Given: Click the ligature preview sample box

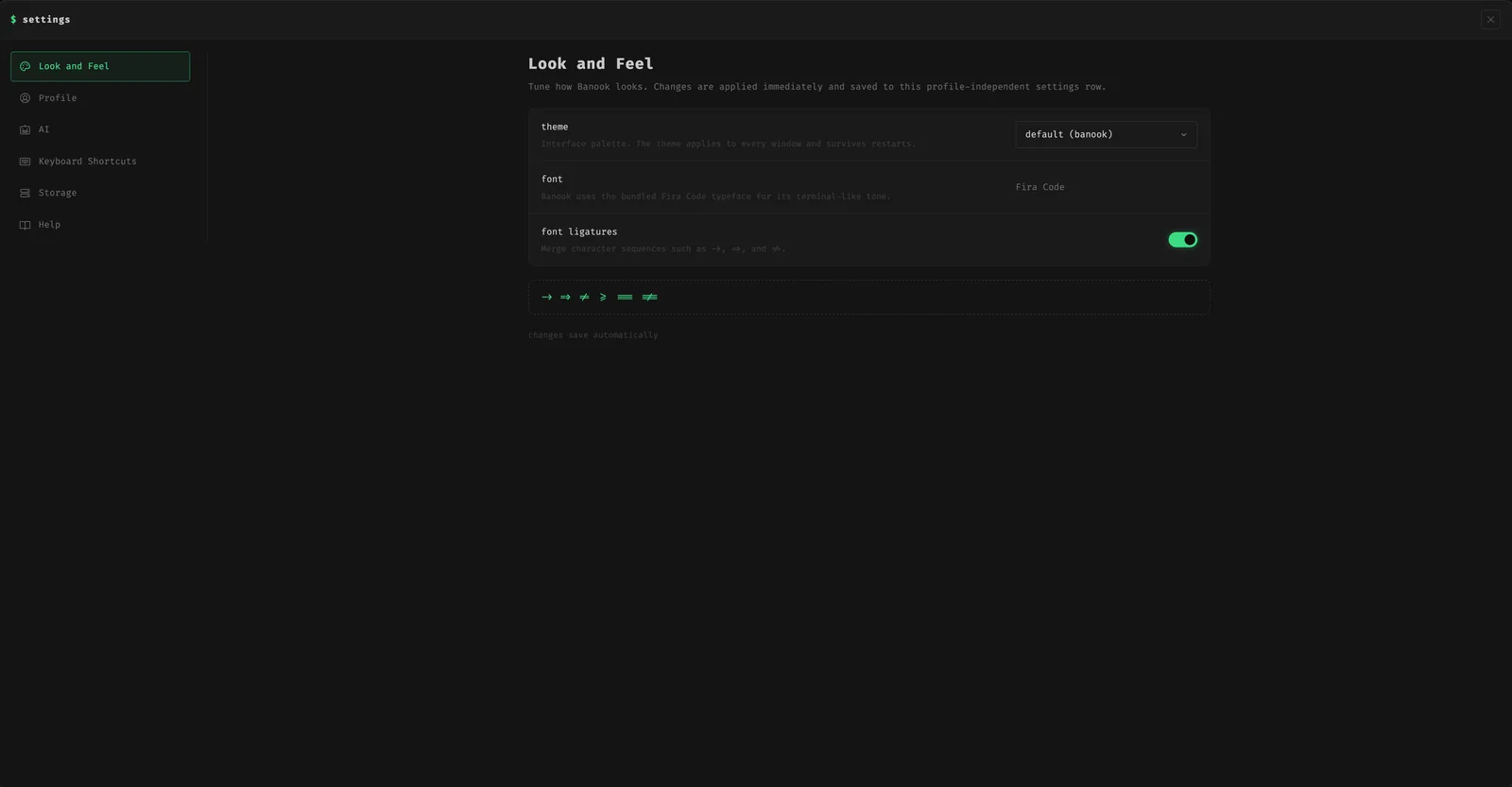Looking at the screenshot, I should pyautogui.click(x=868, y=297).
